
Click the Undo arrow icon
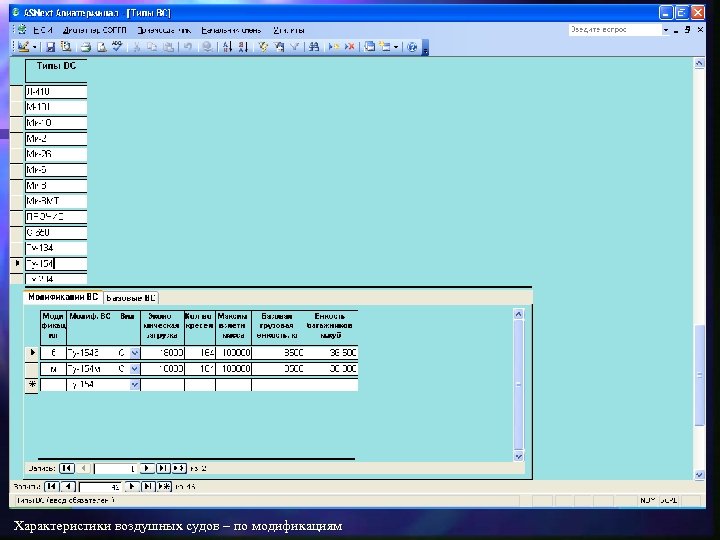[187, 47]
